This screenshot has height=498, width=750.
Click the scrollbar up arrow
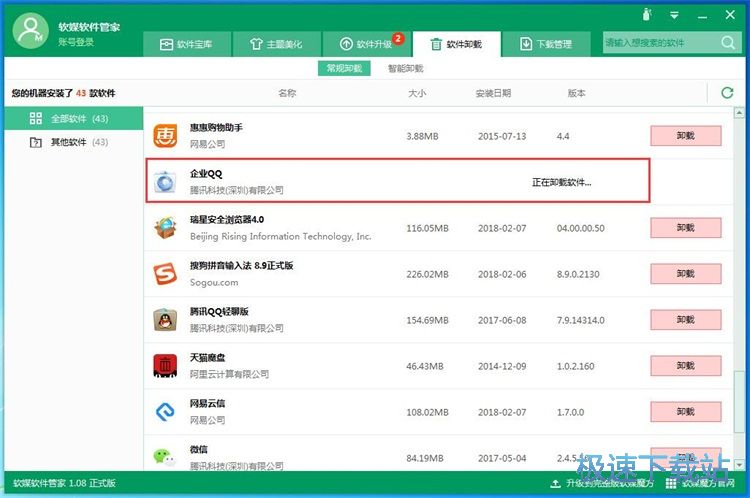tap(739, 113)
